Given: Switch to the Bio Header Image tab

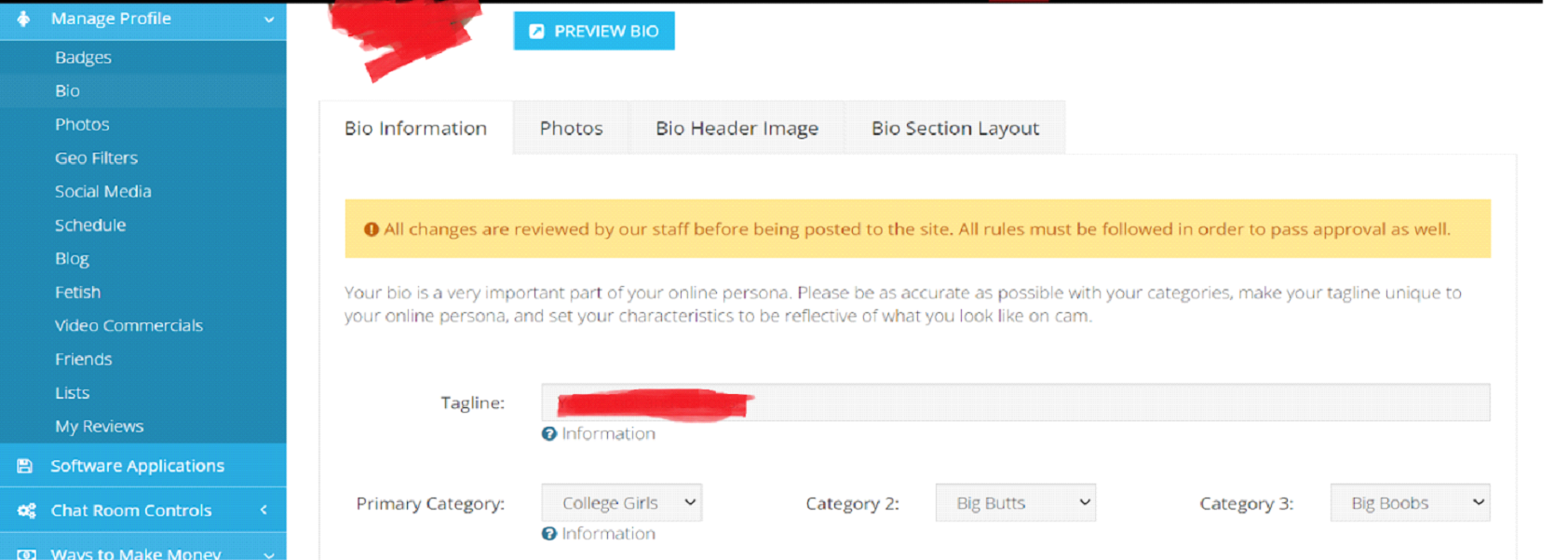Looking at the screenshot, I should click(x=737, y=129).
